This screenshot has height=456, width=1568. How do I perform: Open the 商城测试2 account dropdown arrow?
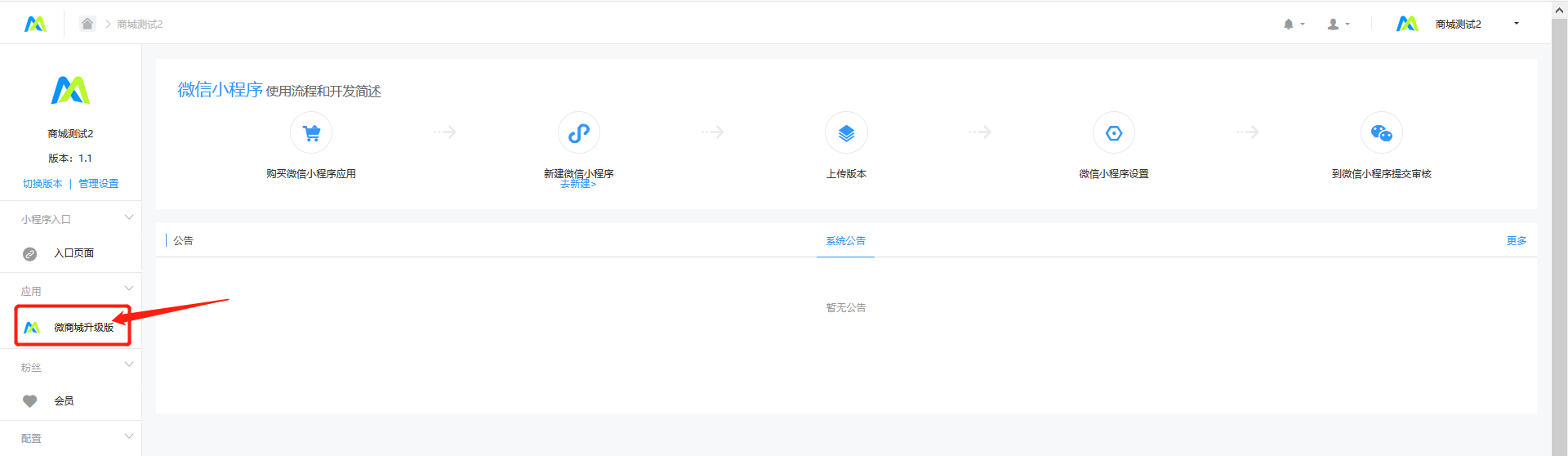click(x=1517, y=24)
